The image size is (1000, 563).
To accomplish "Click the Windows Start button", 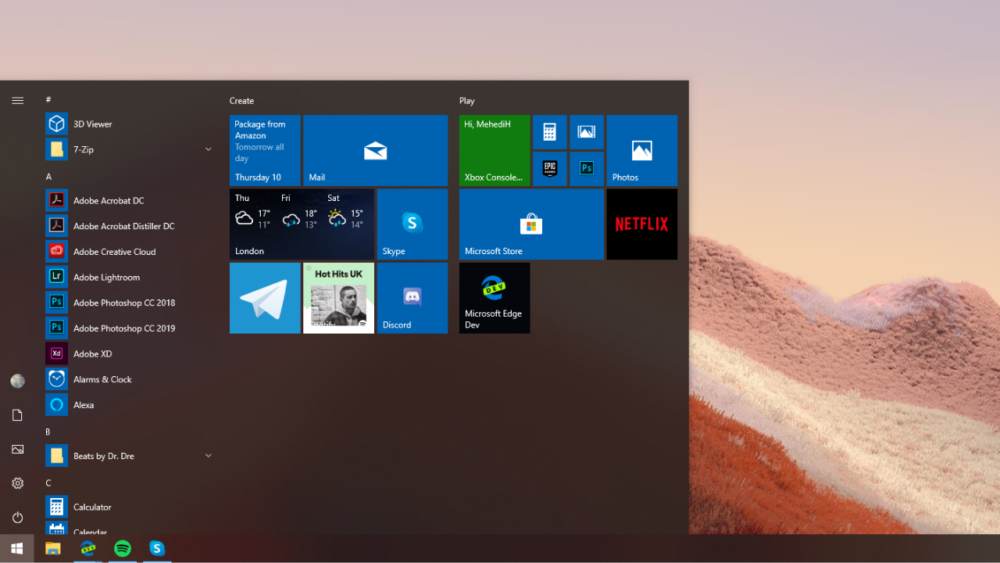I will [x=17, y=548].
